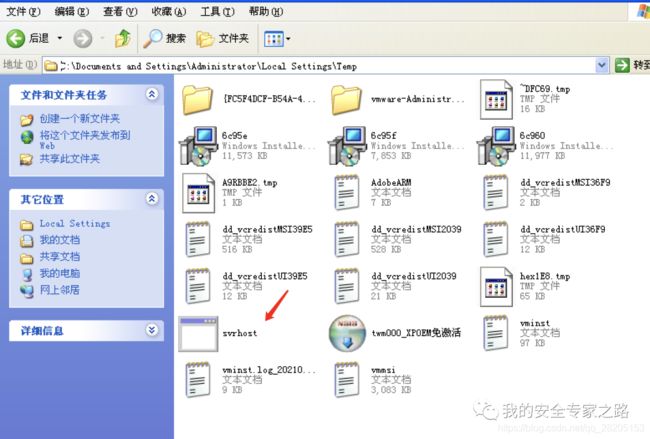Go up one folder level
Screen dimensions: 650x439
click(123, 39)
